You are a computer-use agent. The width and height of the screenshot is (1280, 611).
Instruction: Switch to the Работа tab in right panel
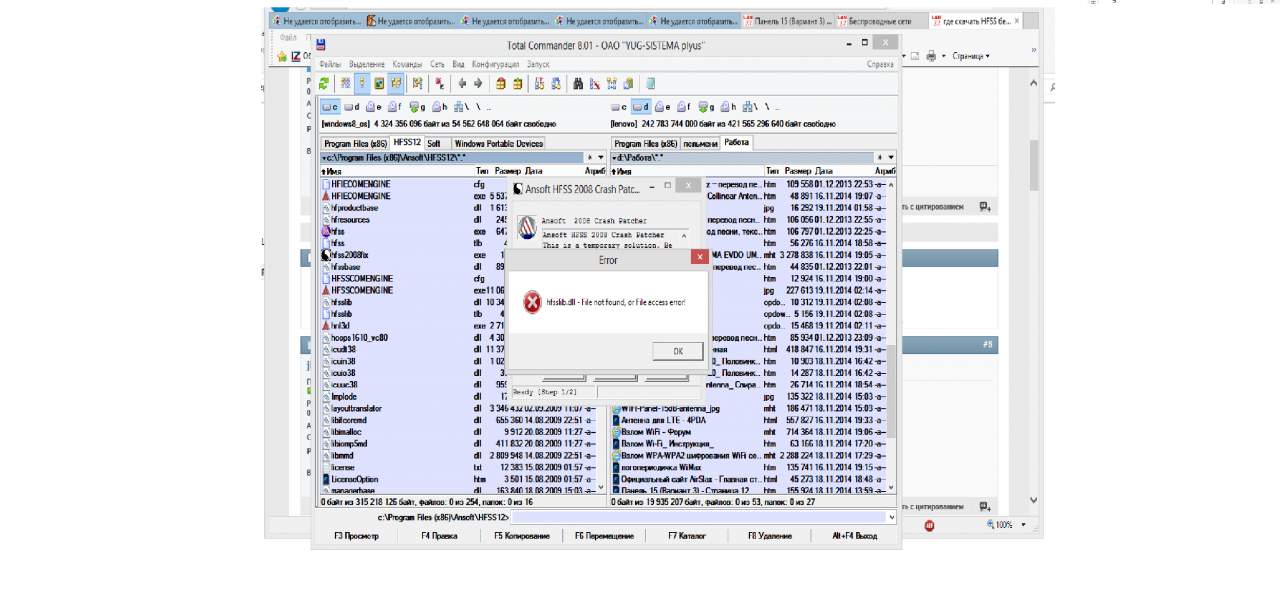[x=737, y=143]
